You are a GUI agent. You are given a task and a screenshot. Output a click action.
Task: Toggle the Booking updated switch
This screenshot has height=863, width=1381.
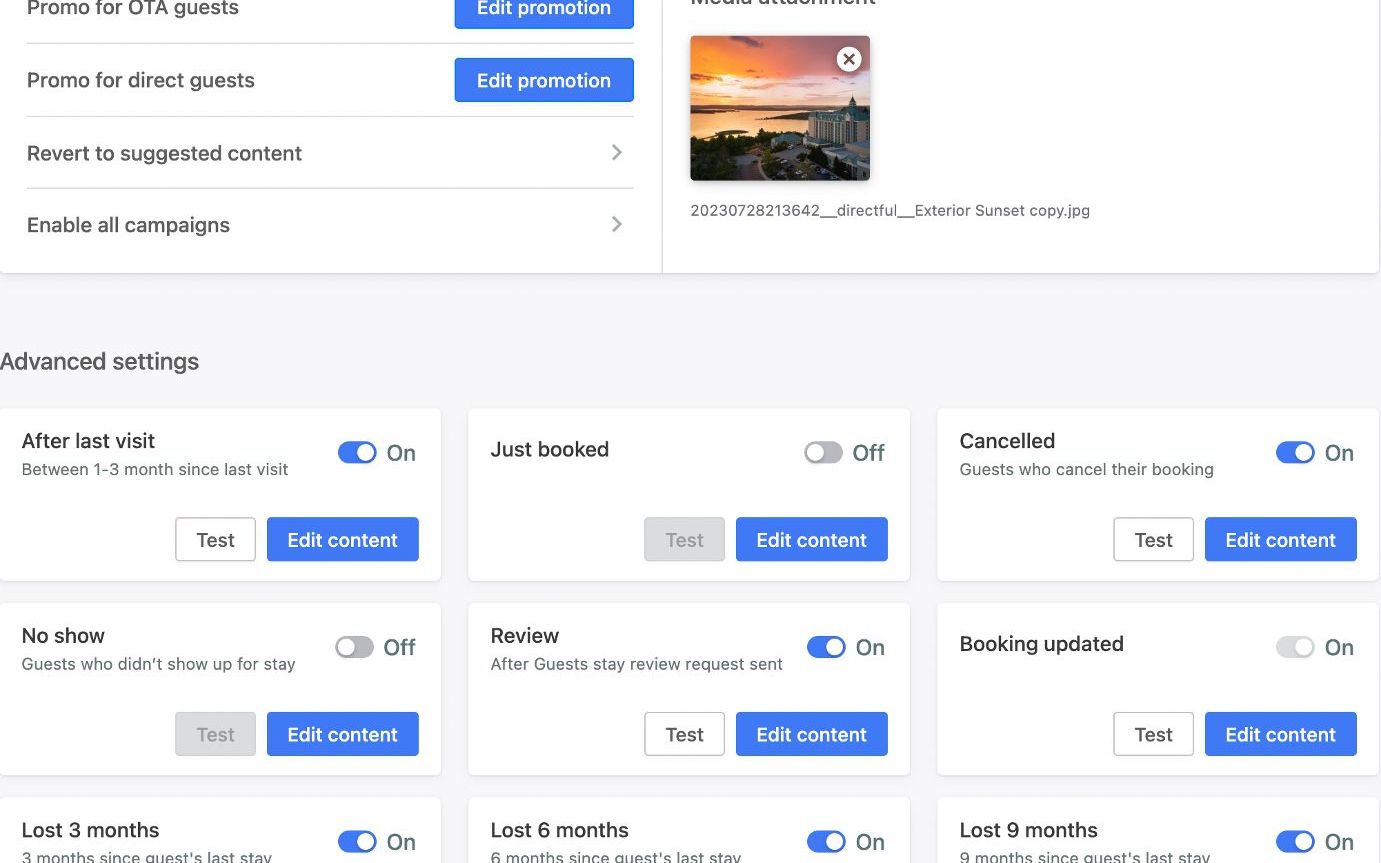click(1295, 647)
